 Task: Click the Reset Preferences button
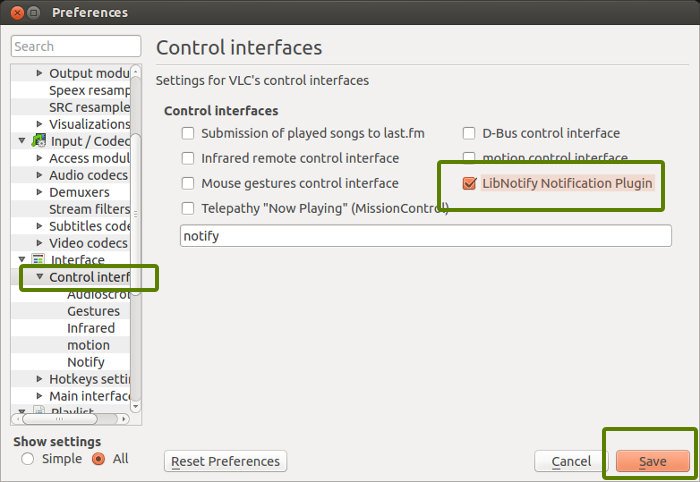pos(225,461)
